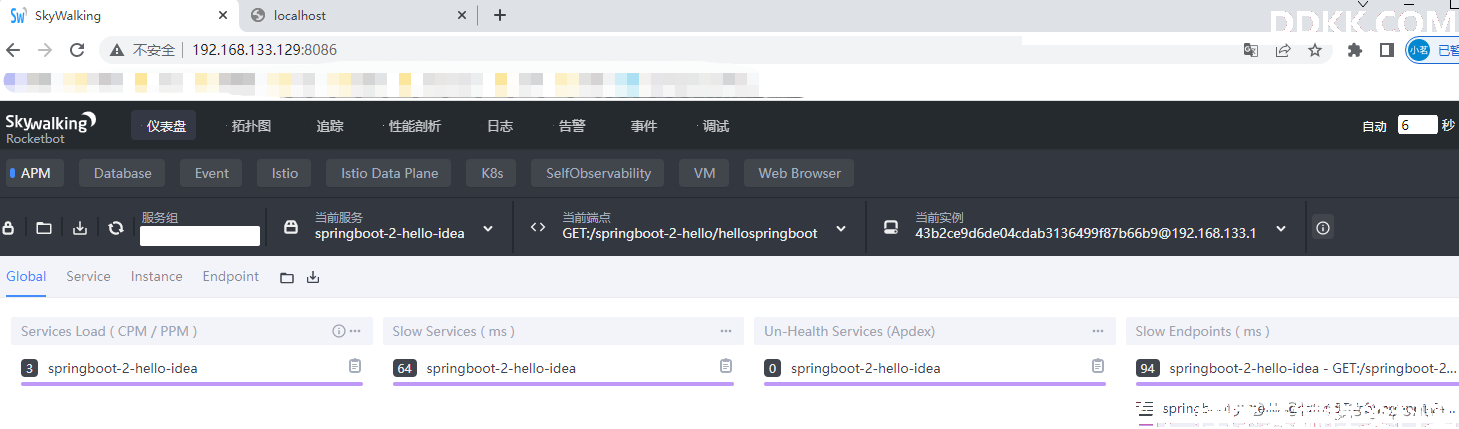
Task: Click the 服务组 service group input field
Action: (200, 236)
